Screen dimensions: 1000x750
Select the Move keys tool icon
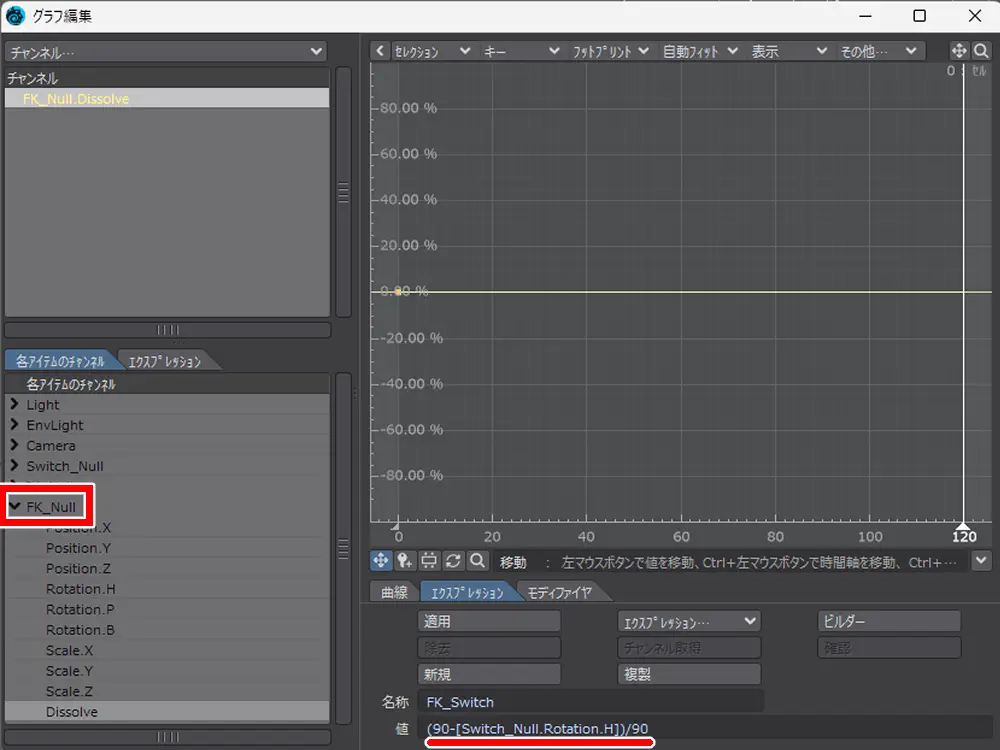[381, 561]
